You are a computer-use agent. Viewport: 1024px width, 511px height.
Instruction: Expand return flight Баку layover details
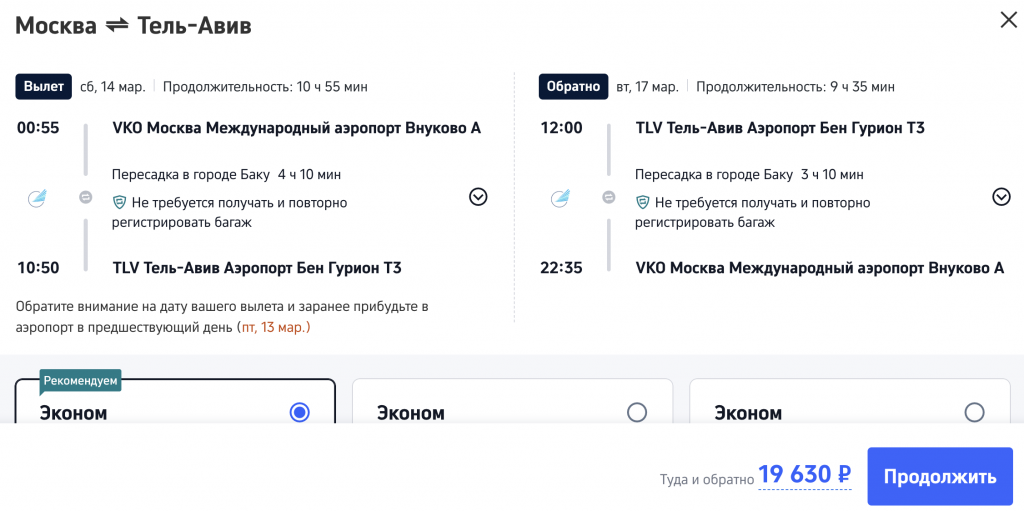point(1001,197)
